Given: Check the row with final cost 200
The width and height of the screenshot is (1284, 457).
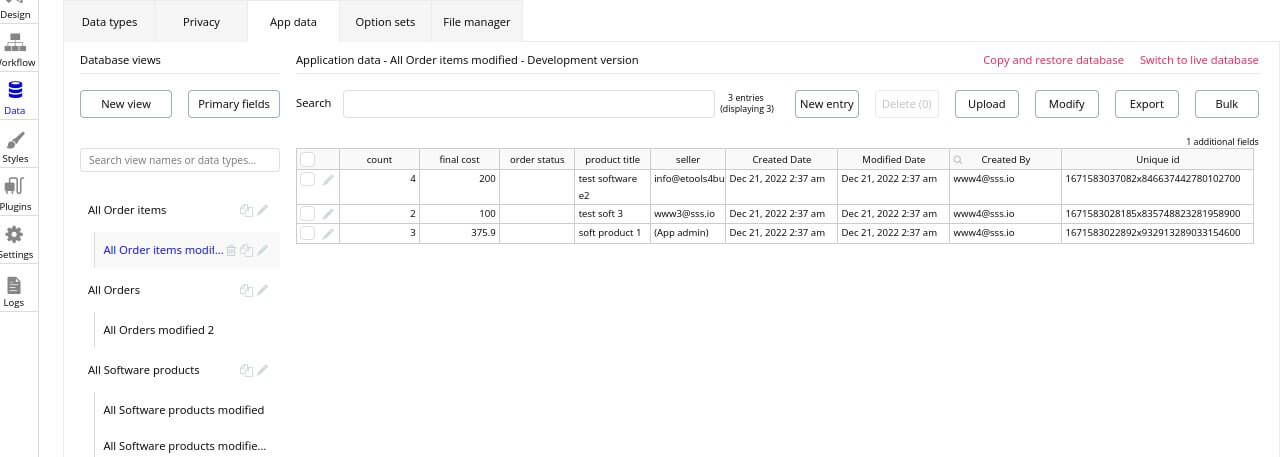Looking at the screenshot, I should click(308, 179).
